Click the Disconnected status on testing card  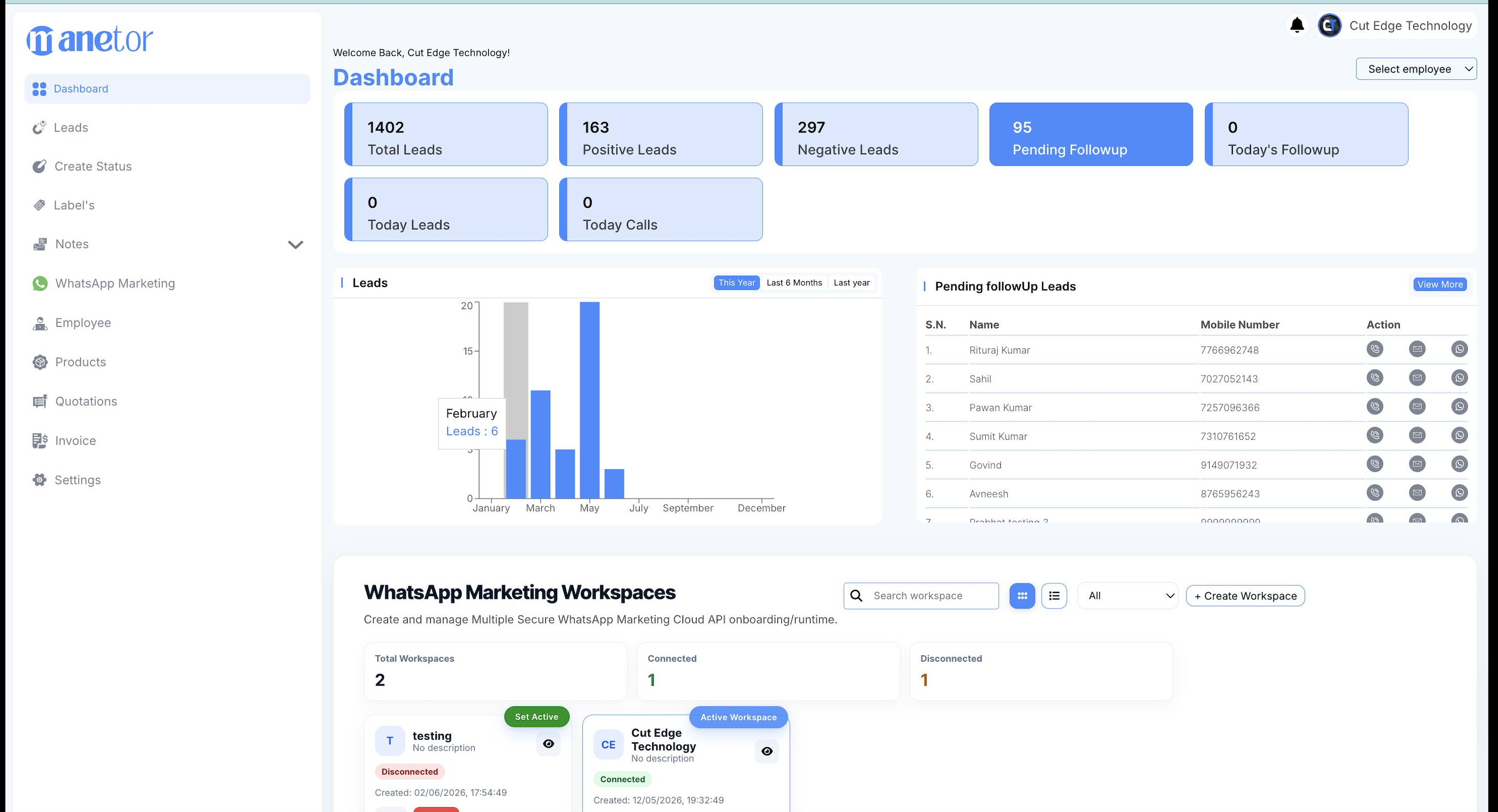click(x=409, y=772)
